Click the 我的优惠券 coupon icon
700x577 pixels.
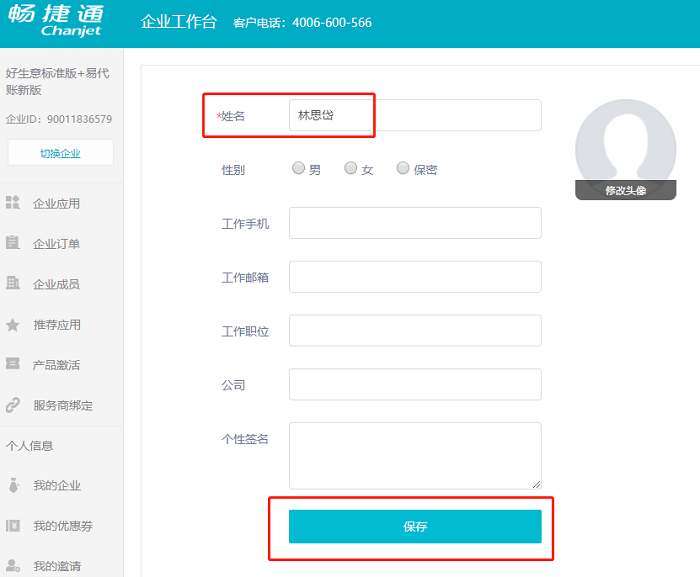tap(12, 526)
